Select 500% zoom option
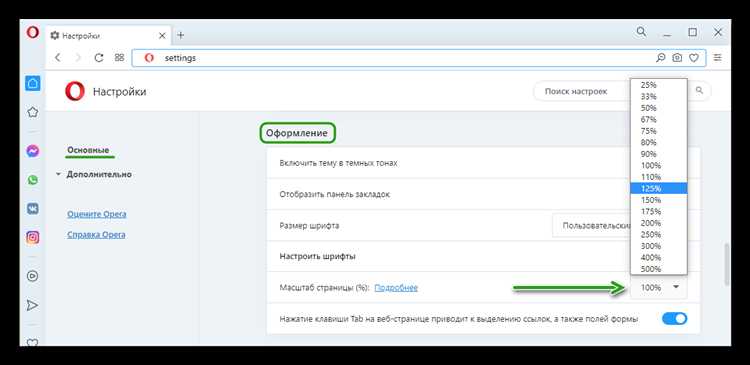This screenshot has width=750, height=365. tap(659, 269)
